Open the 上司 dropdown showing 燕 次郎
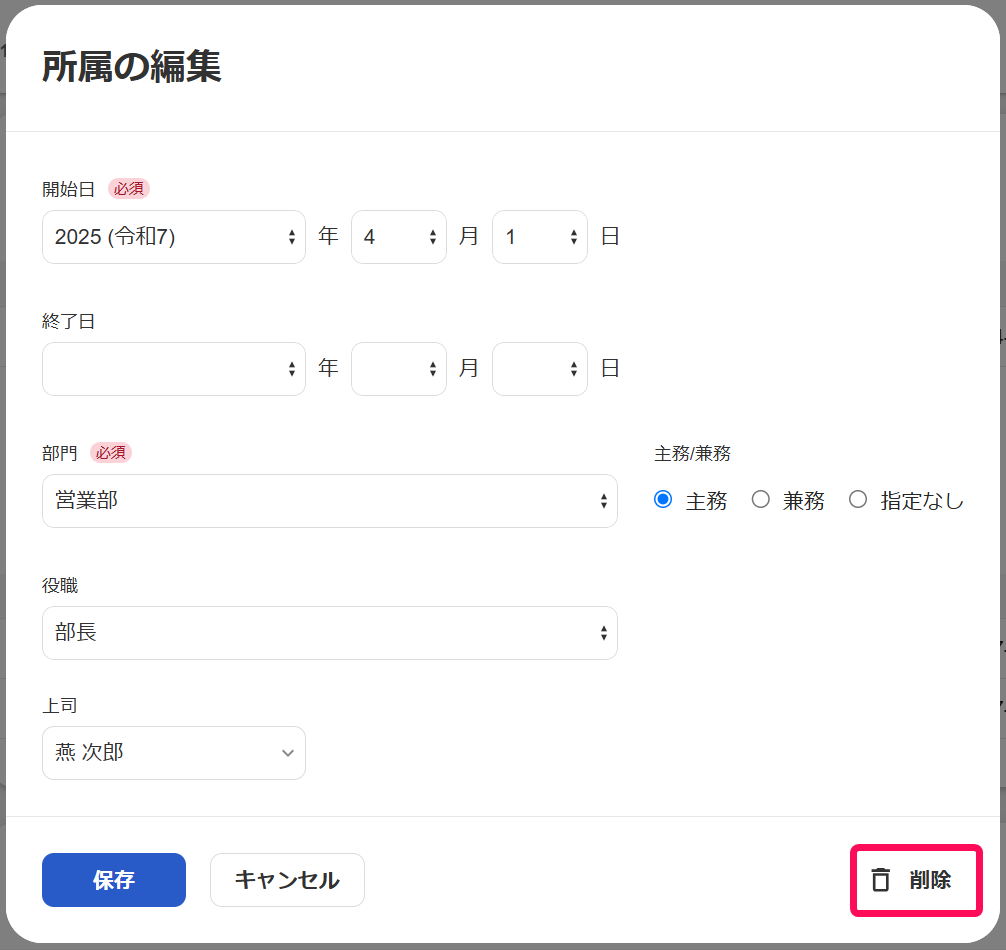 173,753
